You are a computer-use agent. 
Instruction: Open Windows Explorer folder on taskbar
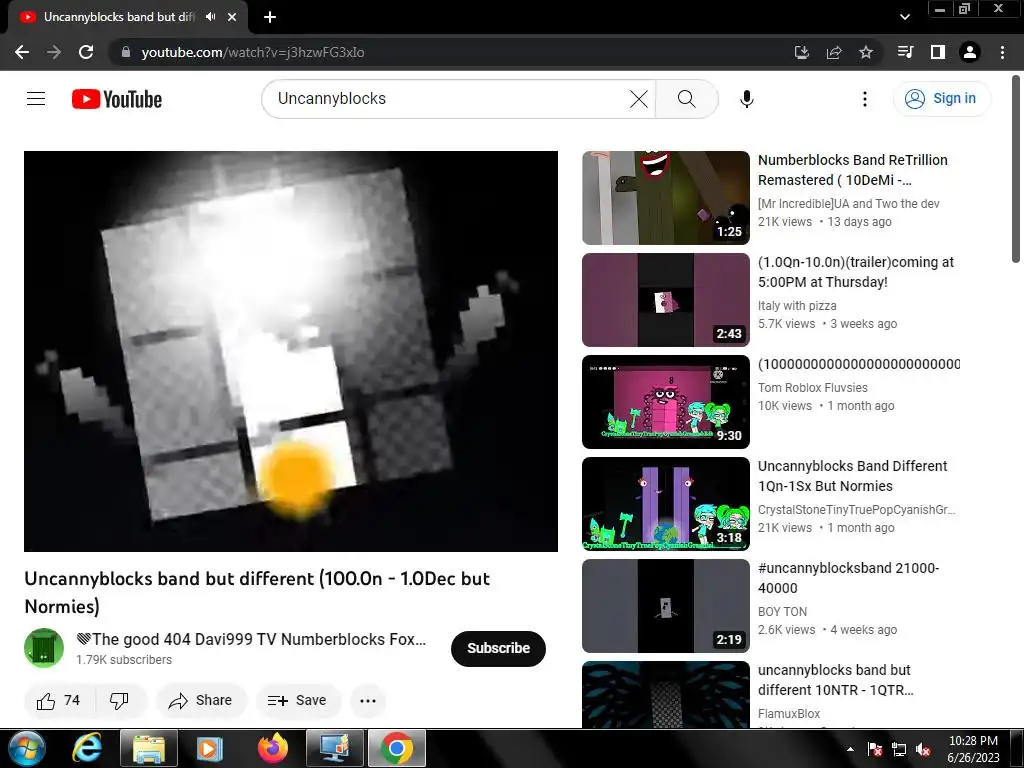(149, 748)
